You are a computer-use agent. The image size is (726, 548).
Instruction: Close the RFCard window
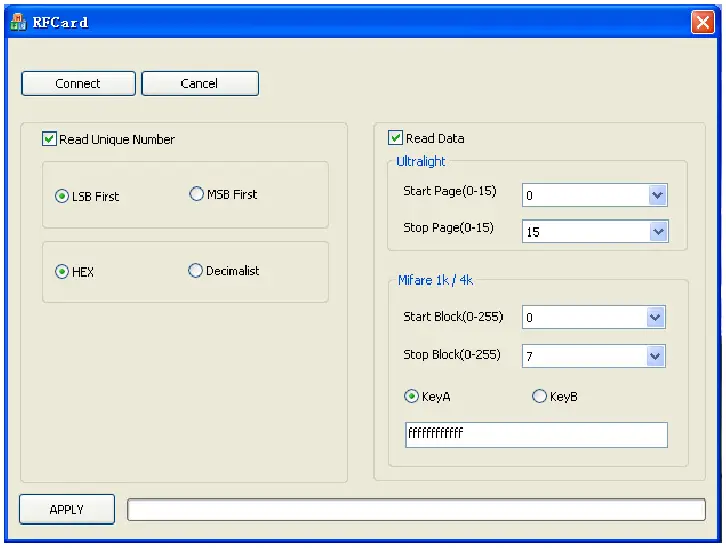702,22
